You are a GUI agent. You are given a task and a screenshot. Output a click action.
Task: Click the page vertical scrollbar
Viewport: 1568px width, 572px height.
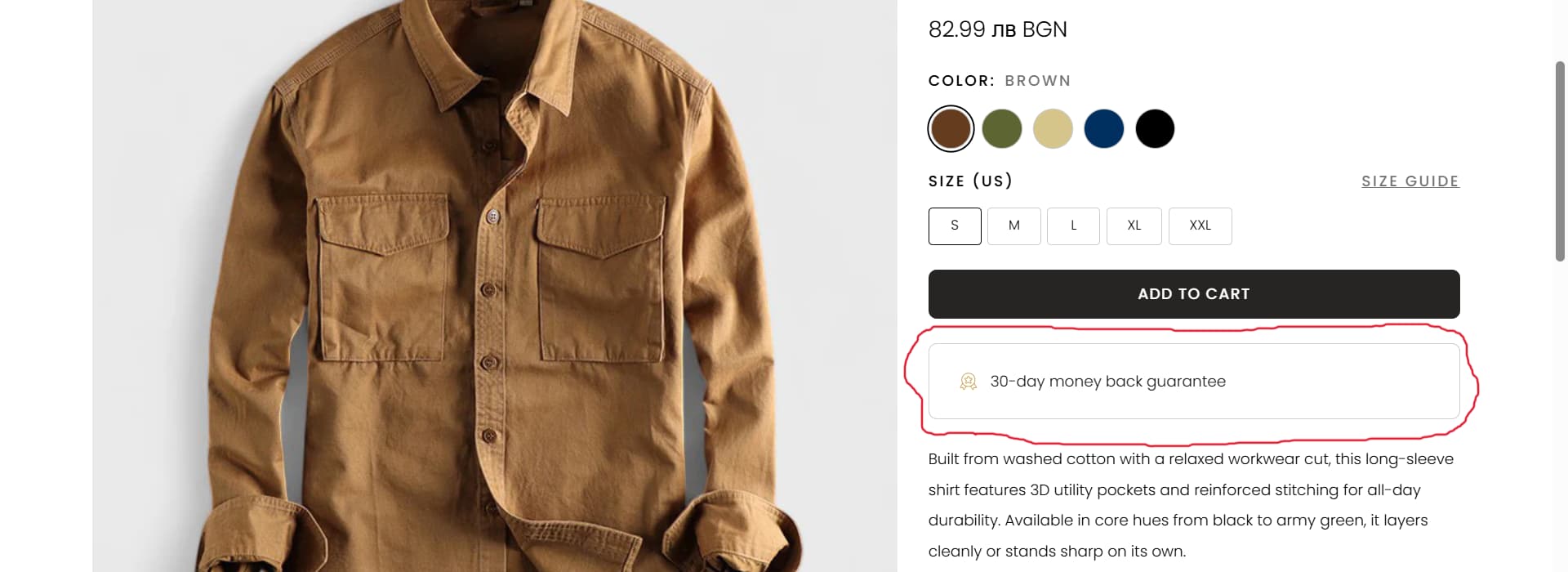[1560, 162]
